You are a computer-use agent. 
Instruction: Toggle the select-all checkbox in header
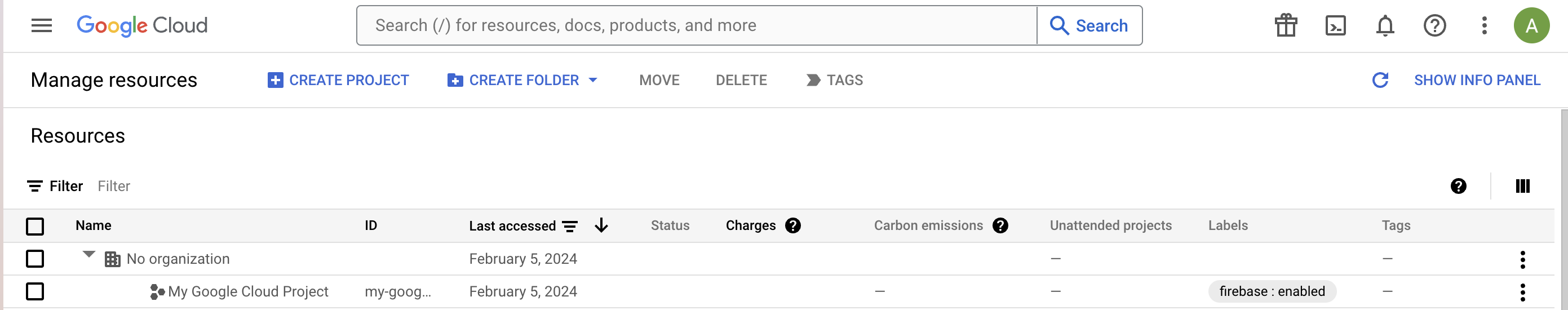36,226
